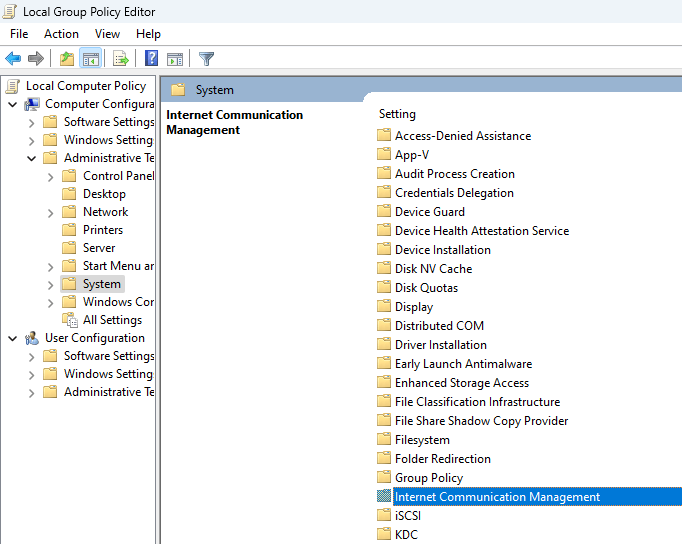The width and height of the screenshot is (682, 544).
Task: Click the Filesystem folder icon
Action: (x=384, y=440)
